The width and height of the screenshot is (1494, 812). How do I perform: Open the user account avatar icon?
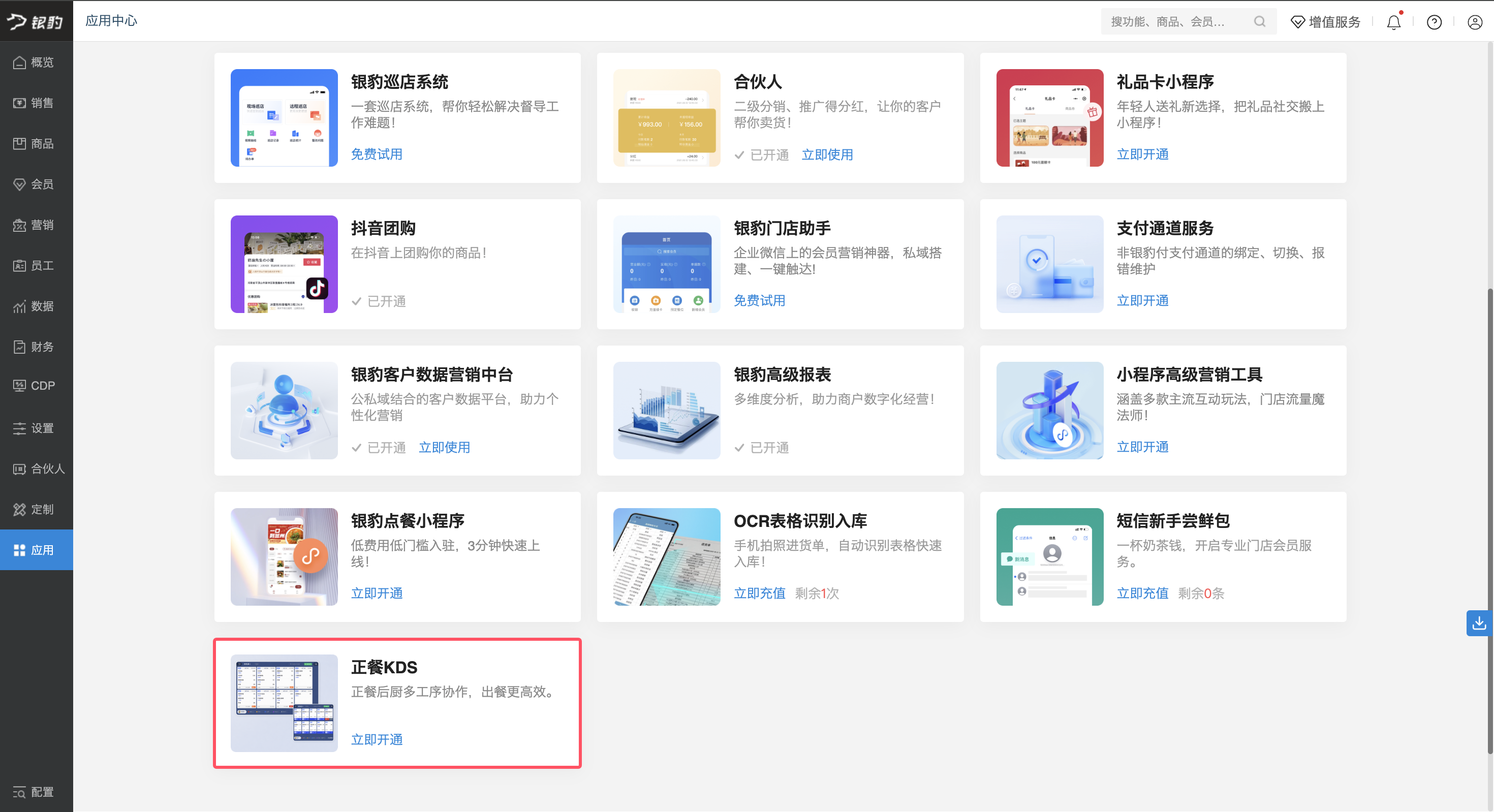pos(1475,22)
